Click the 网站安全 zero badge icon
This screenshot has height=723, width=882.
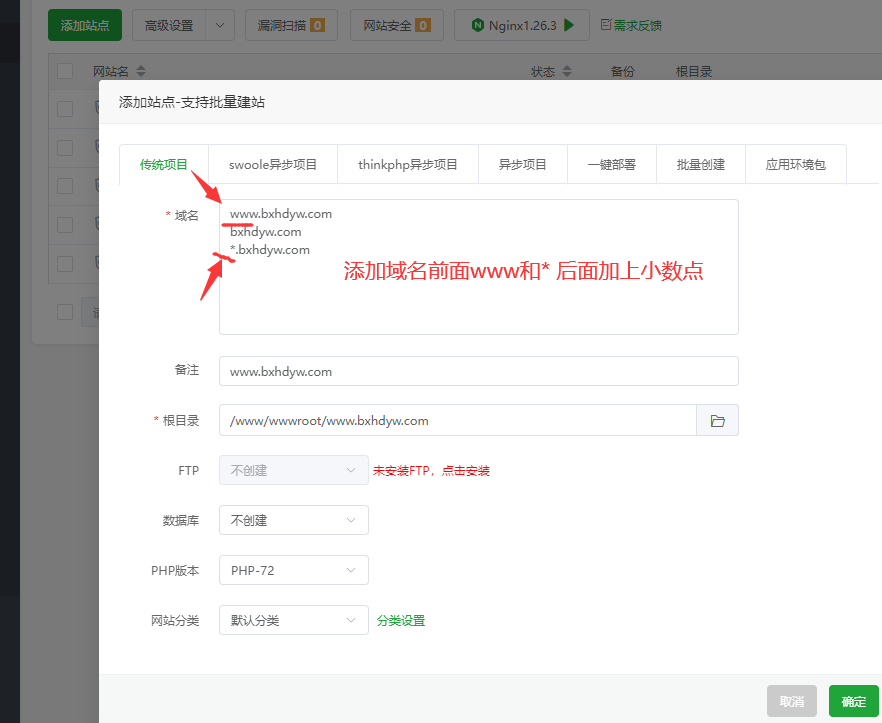click(424, 25)
